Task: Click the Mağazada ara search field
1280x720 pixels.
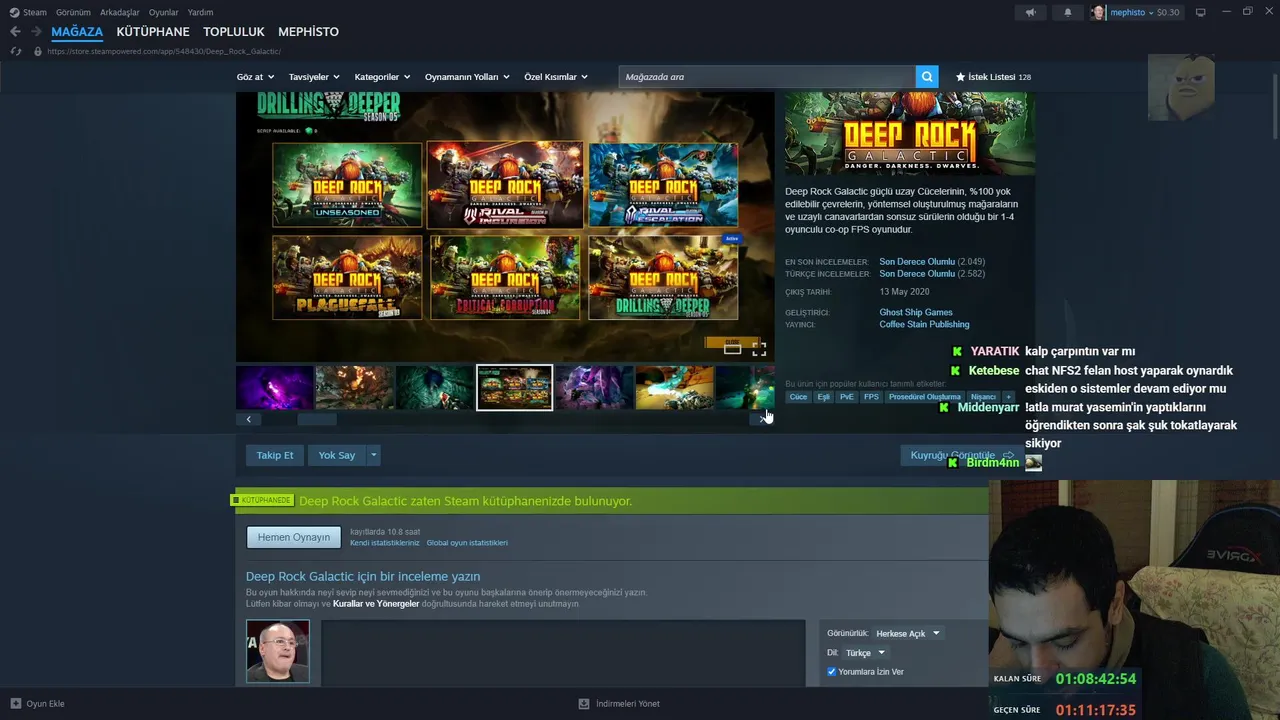Action: (x=767, y=77)
